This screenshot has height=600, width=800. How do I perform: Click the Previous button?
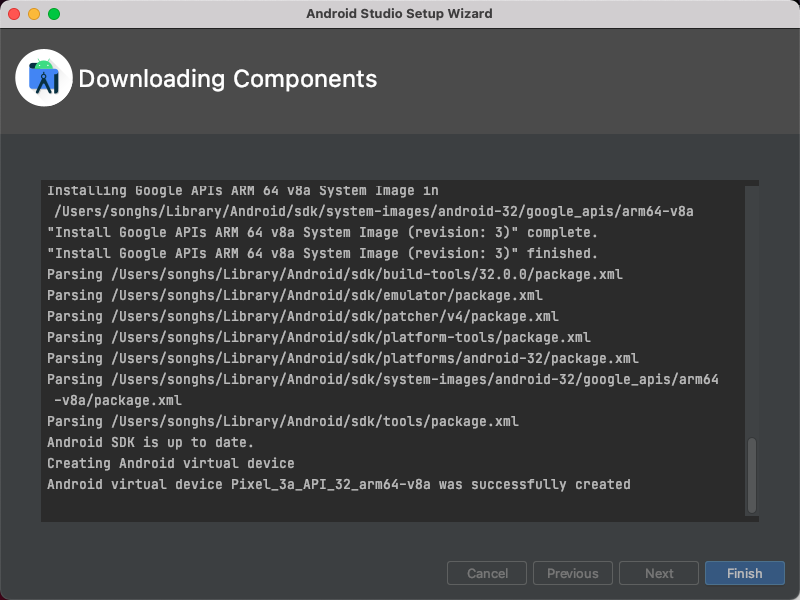[572, 573]
